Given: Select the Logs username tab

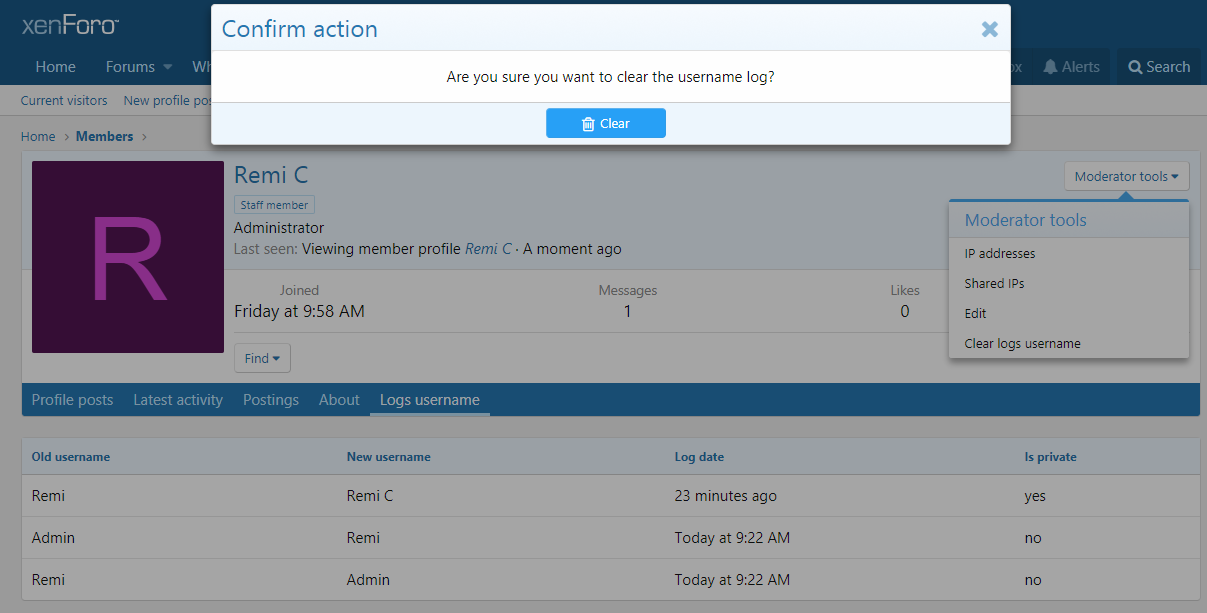Looking at the screenshot, I should click(429, 400).
